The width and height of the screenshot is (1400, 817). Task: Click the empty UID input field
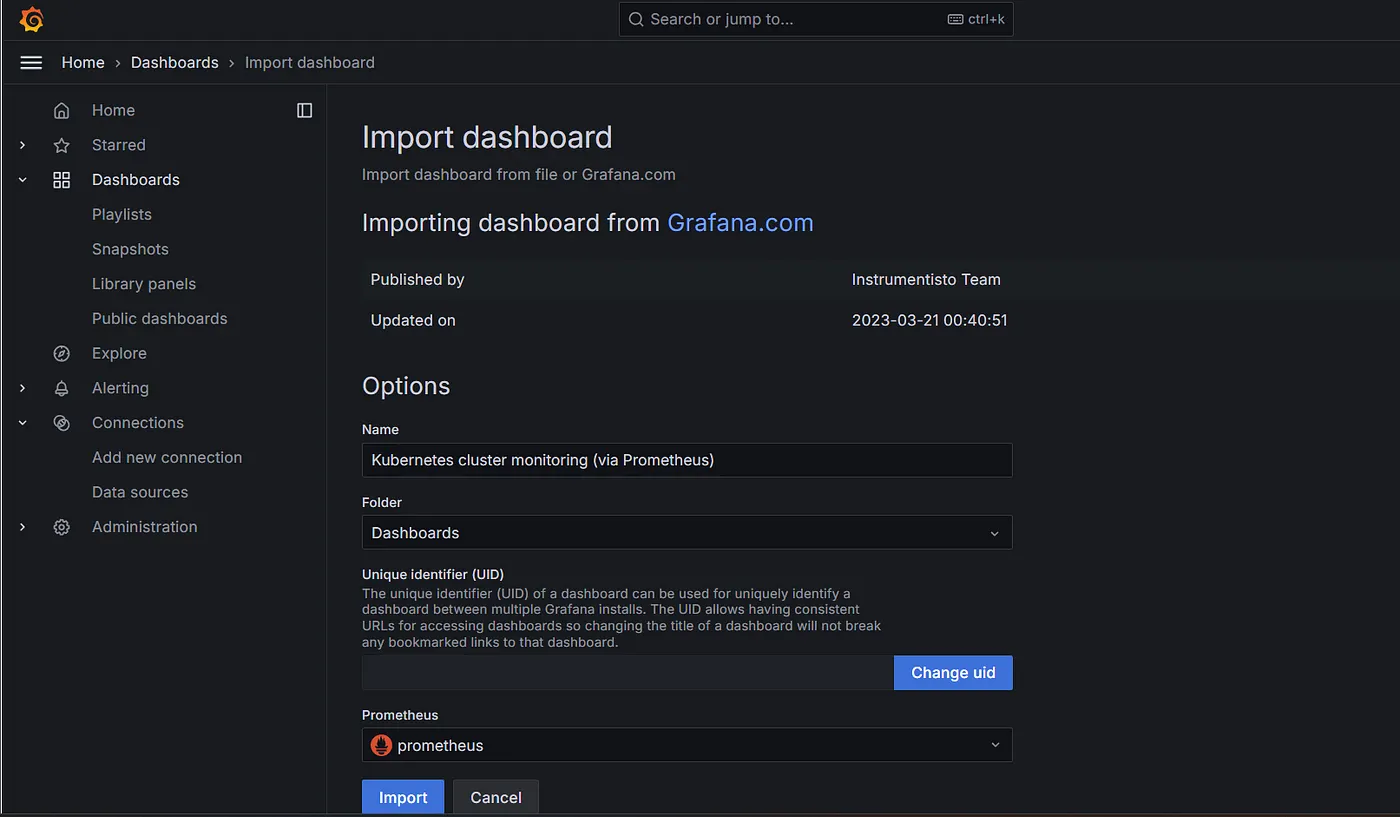(628, 673)
